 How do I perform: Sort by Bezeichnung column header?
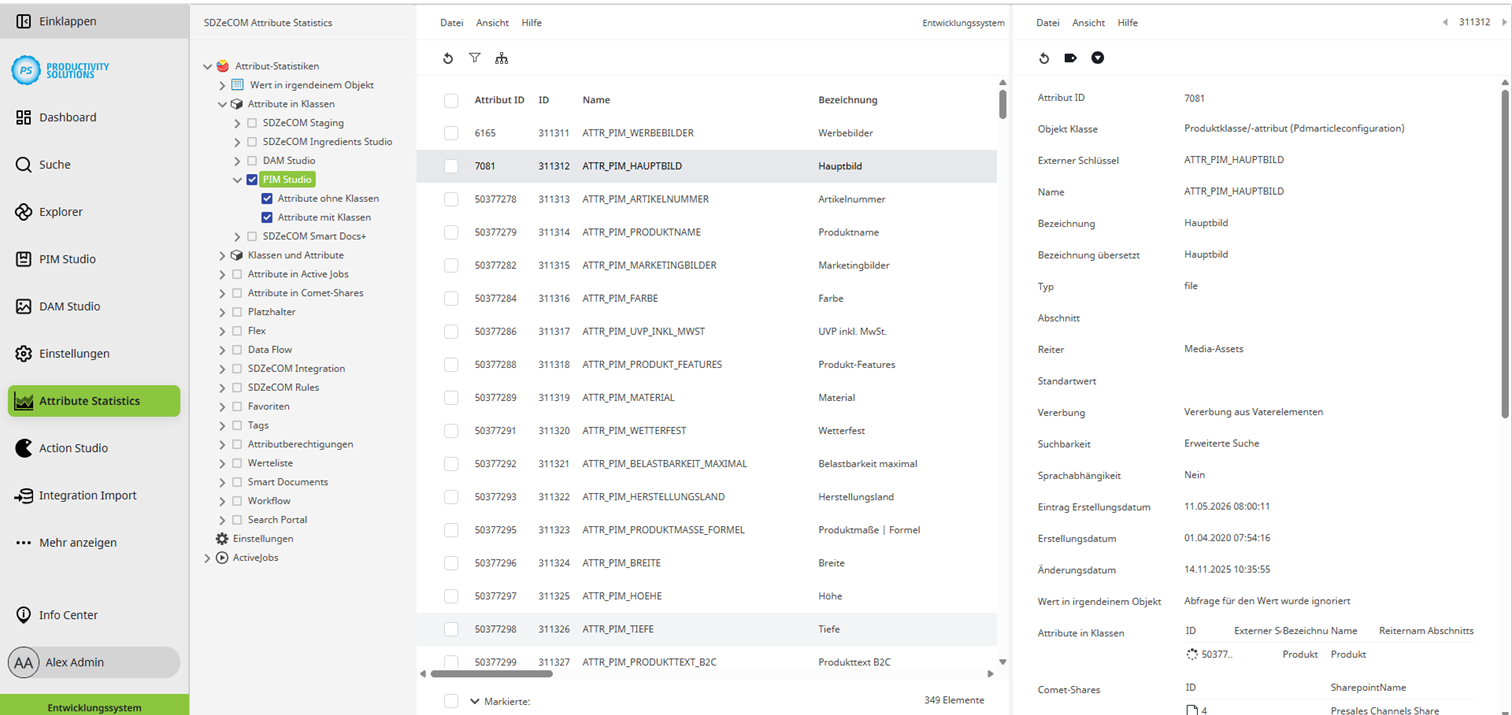click(x=848, y=100)
